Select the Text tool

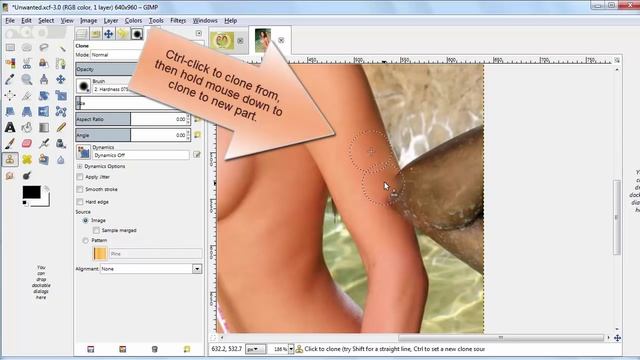tap(10, 127)
